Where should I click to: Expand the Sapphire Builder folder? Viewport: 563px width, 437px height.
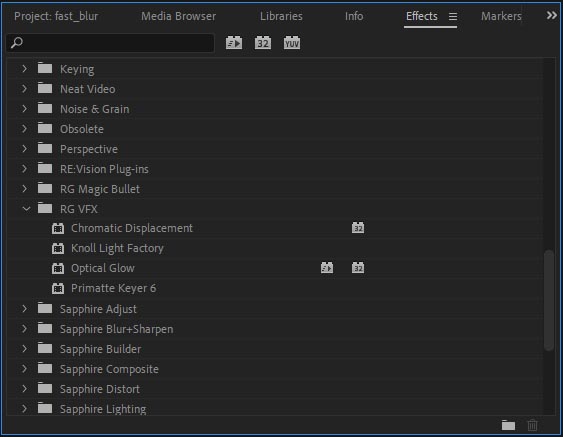point(24,349)
